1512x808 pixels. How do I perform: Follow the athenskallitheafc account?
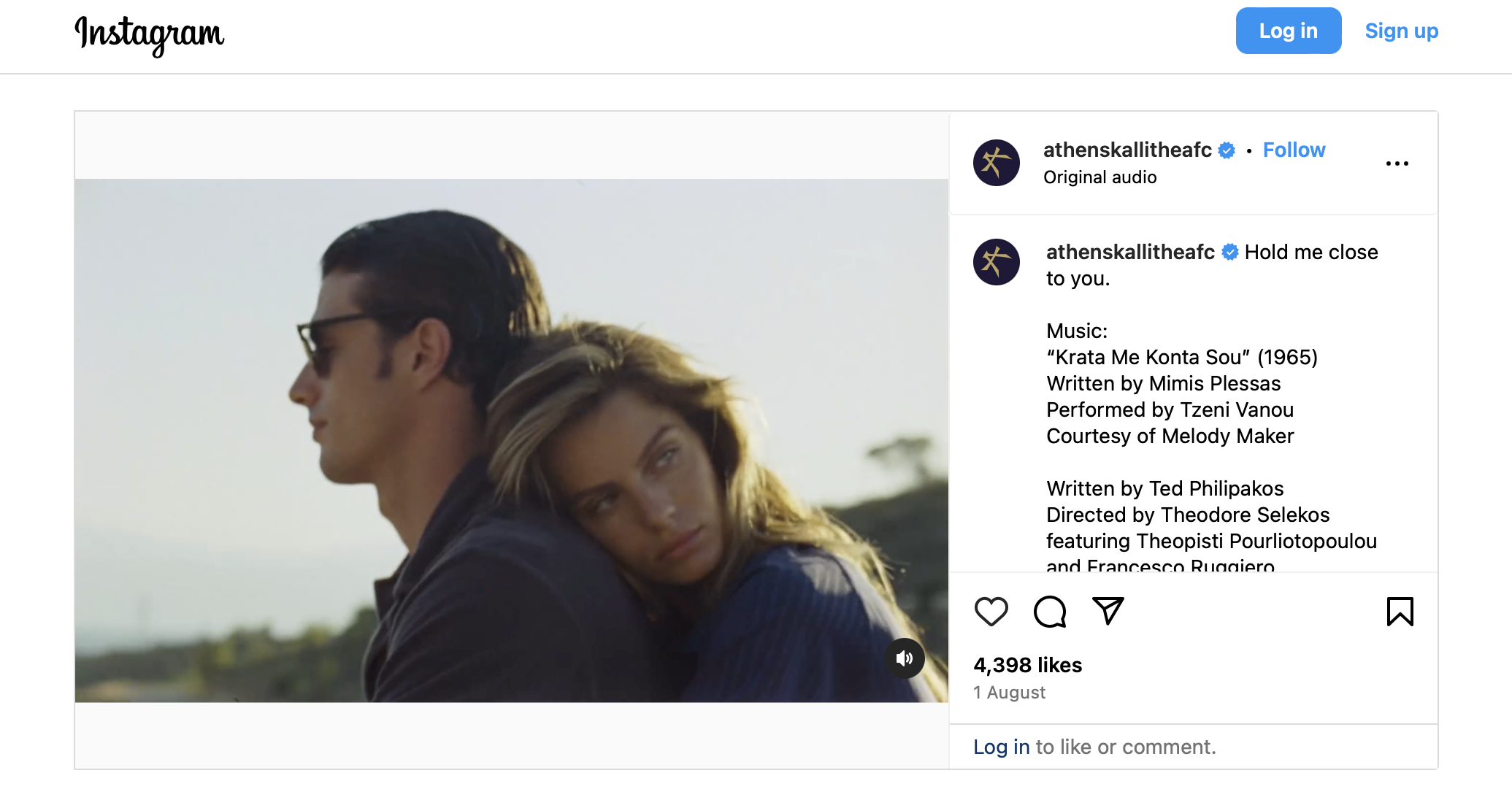click(1294, 150)
